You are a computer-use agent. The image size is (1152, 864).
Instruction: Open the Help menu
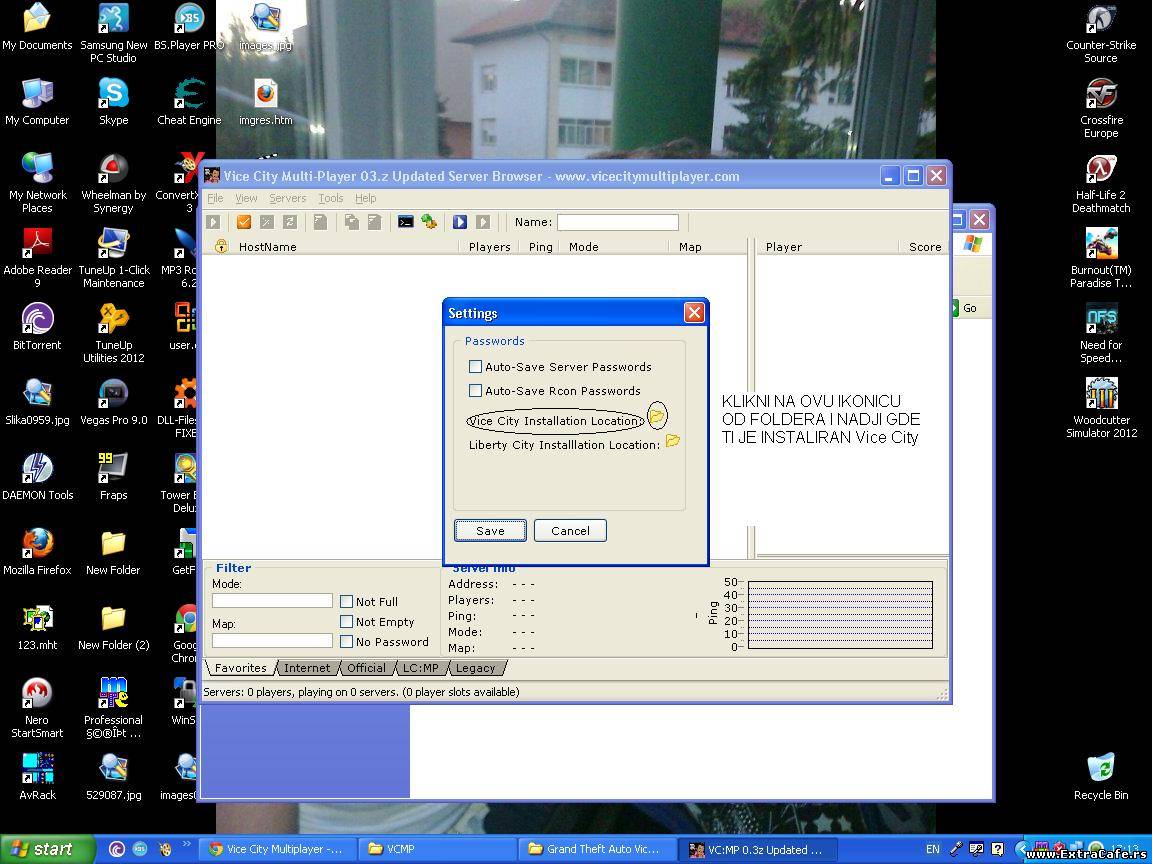tap(366, 198)
